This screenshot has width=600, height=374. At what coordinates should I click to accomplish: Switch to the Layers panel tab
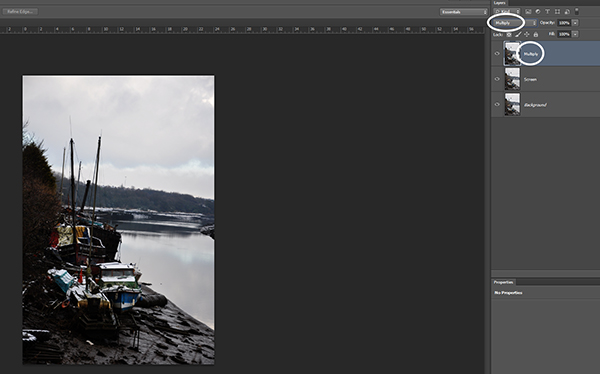click(x=500, y=3)
